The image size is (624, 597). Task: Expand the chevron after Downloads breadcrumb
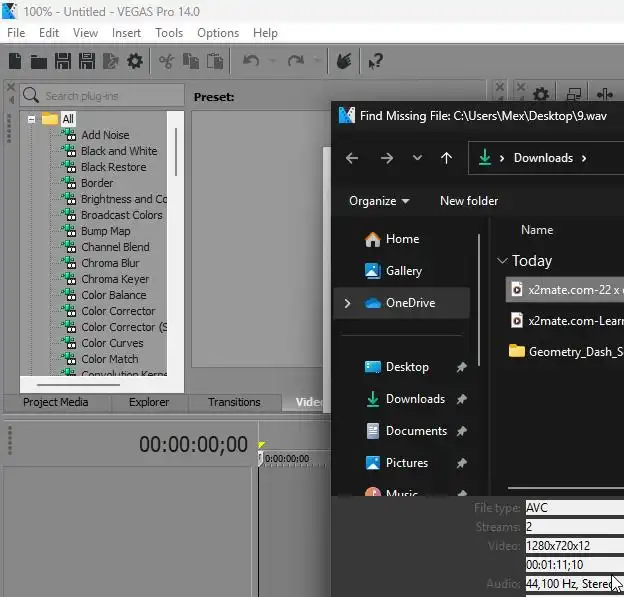point(584,158)
